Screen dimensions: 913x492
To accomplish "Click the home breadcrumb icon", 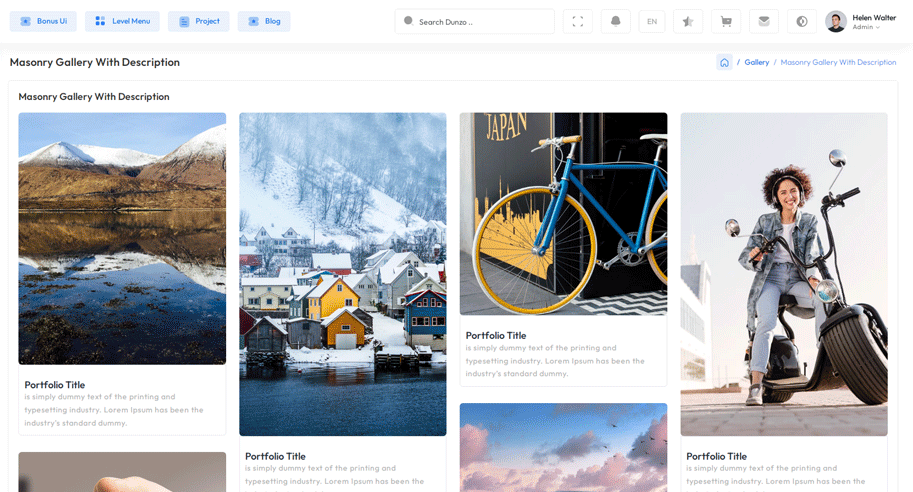I will (724, 62).
